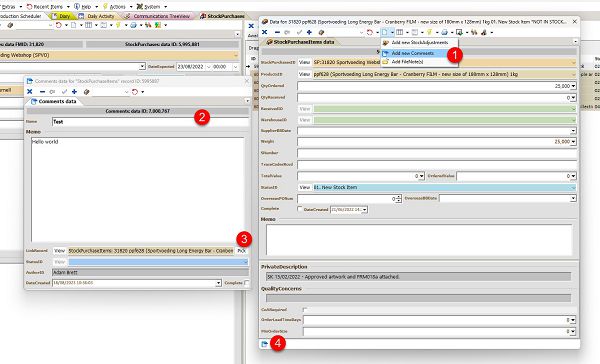Click View button next to LinkRecord in Comments
Viewport: 600px width, 364px height.
[x=59, y=251]
